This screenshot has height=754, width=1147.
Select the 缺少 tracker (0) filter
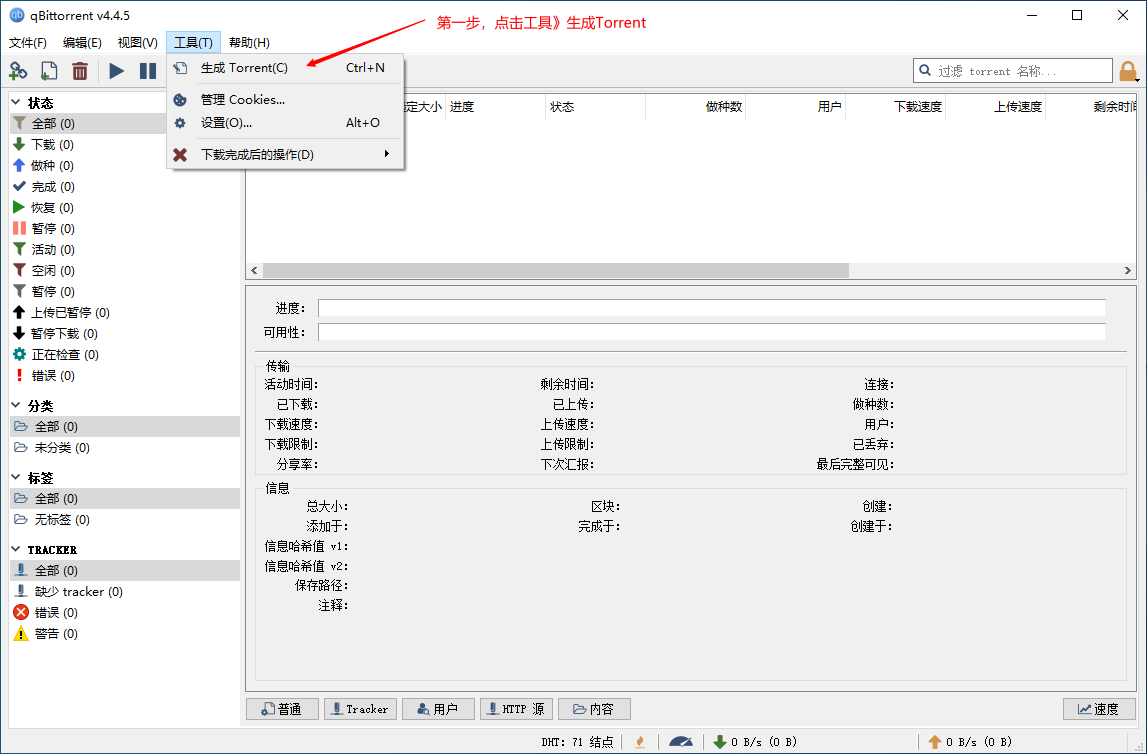125,592
